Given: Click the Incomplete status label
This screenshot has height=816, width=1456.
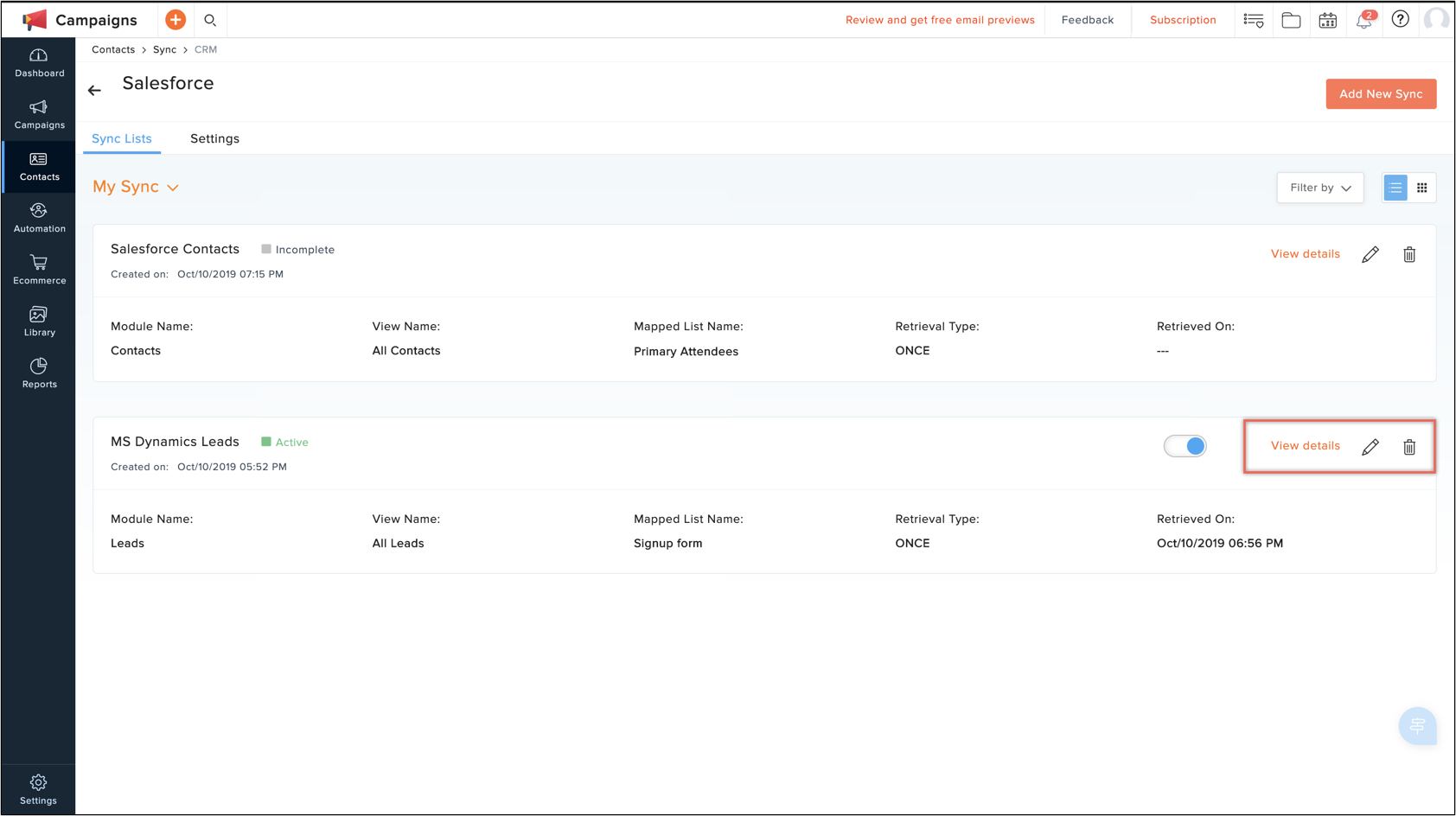Looking at the screenshot, I should [304, 250].
